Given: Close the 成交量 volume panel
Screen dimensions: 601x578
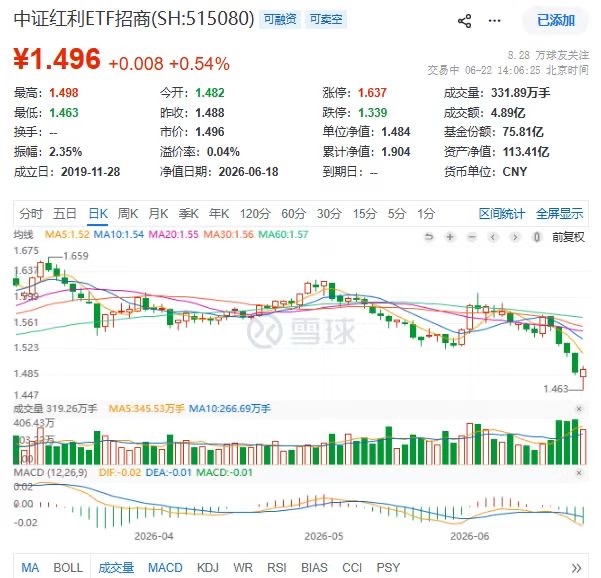Looking at the screenshot, I should tap(579, 409).
